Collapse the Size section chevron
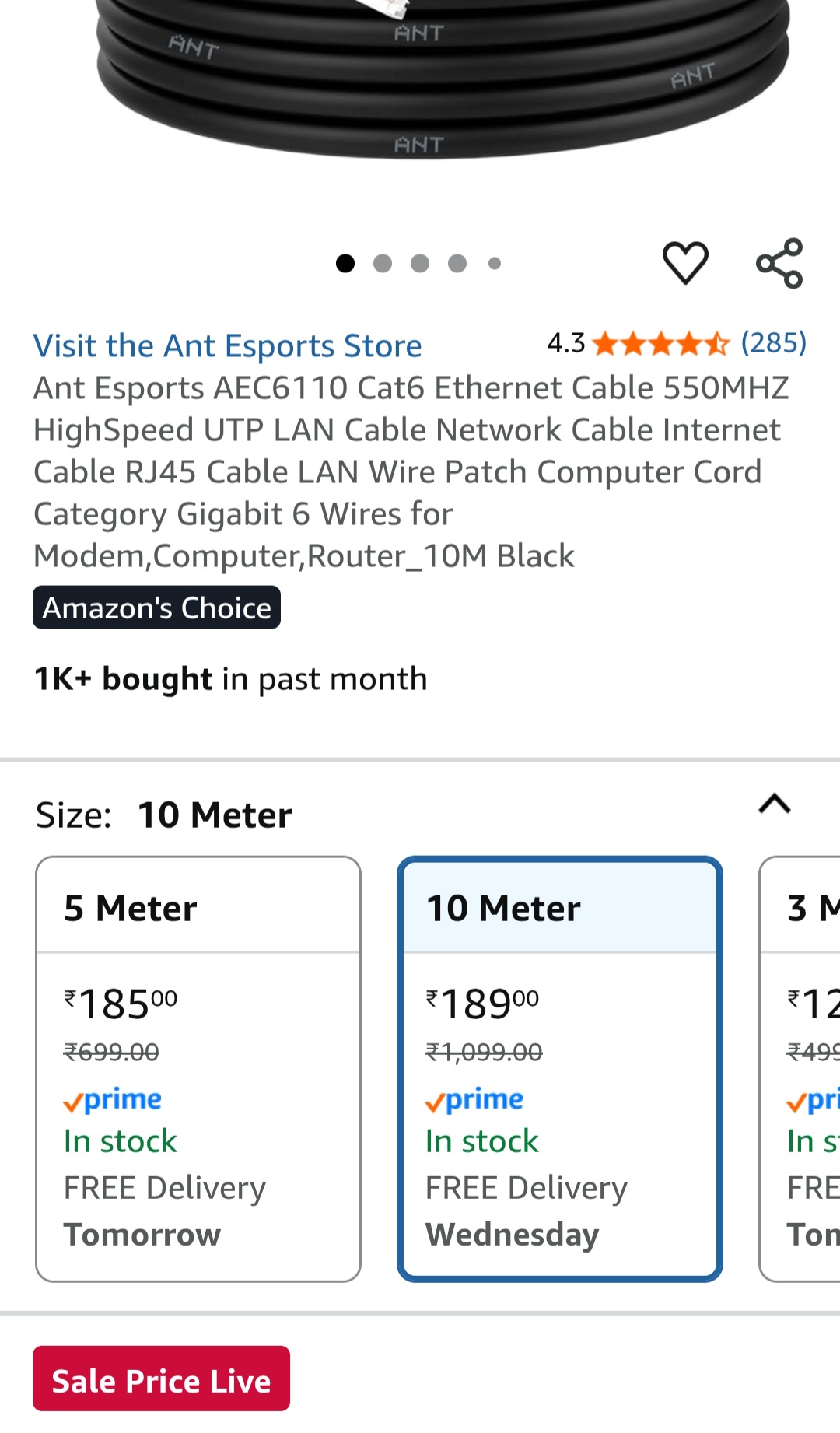 click(775, 804)
